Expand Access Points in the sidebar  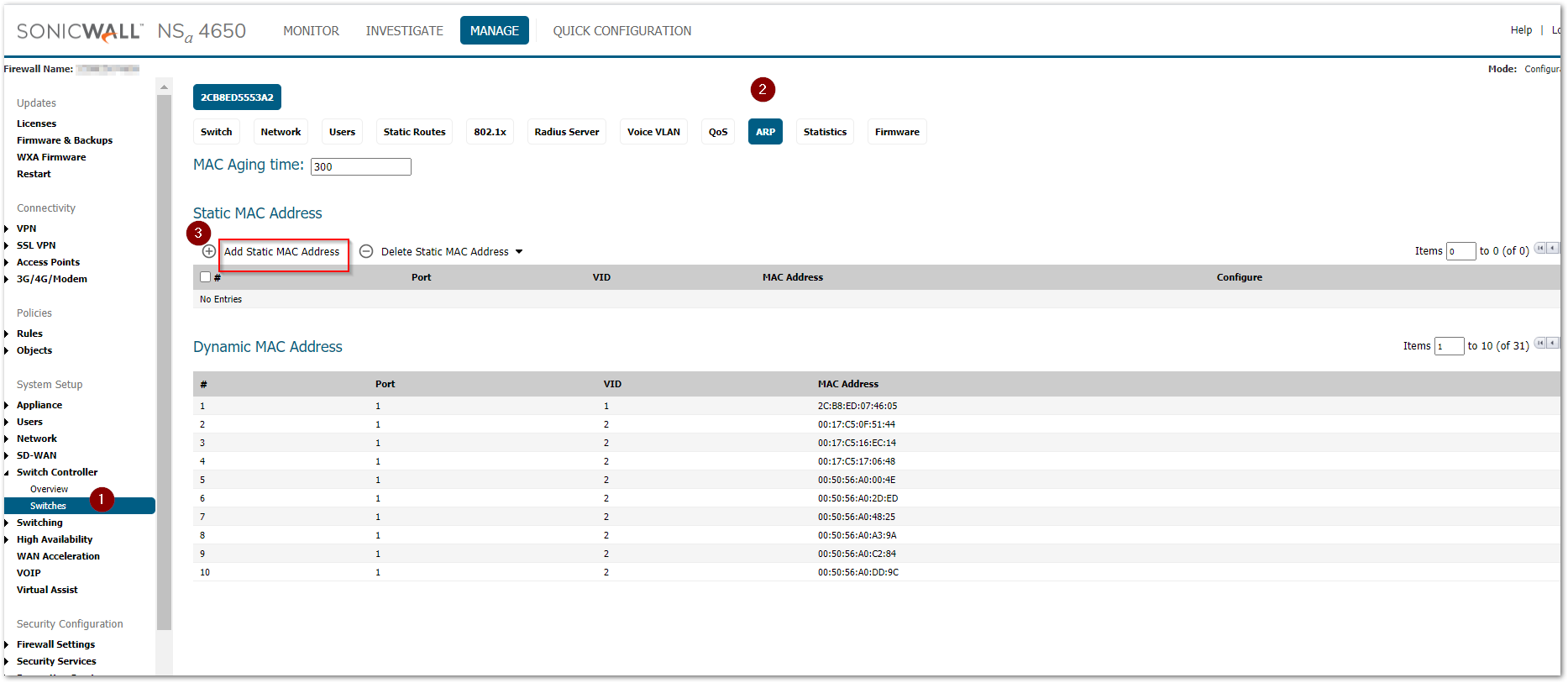click(7, 262)
